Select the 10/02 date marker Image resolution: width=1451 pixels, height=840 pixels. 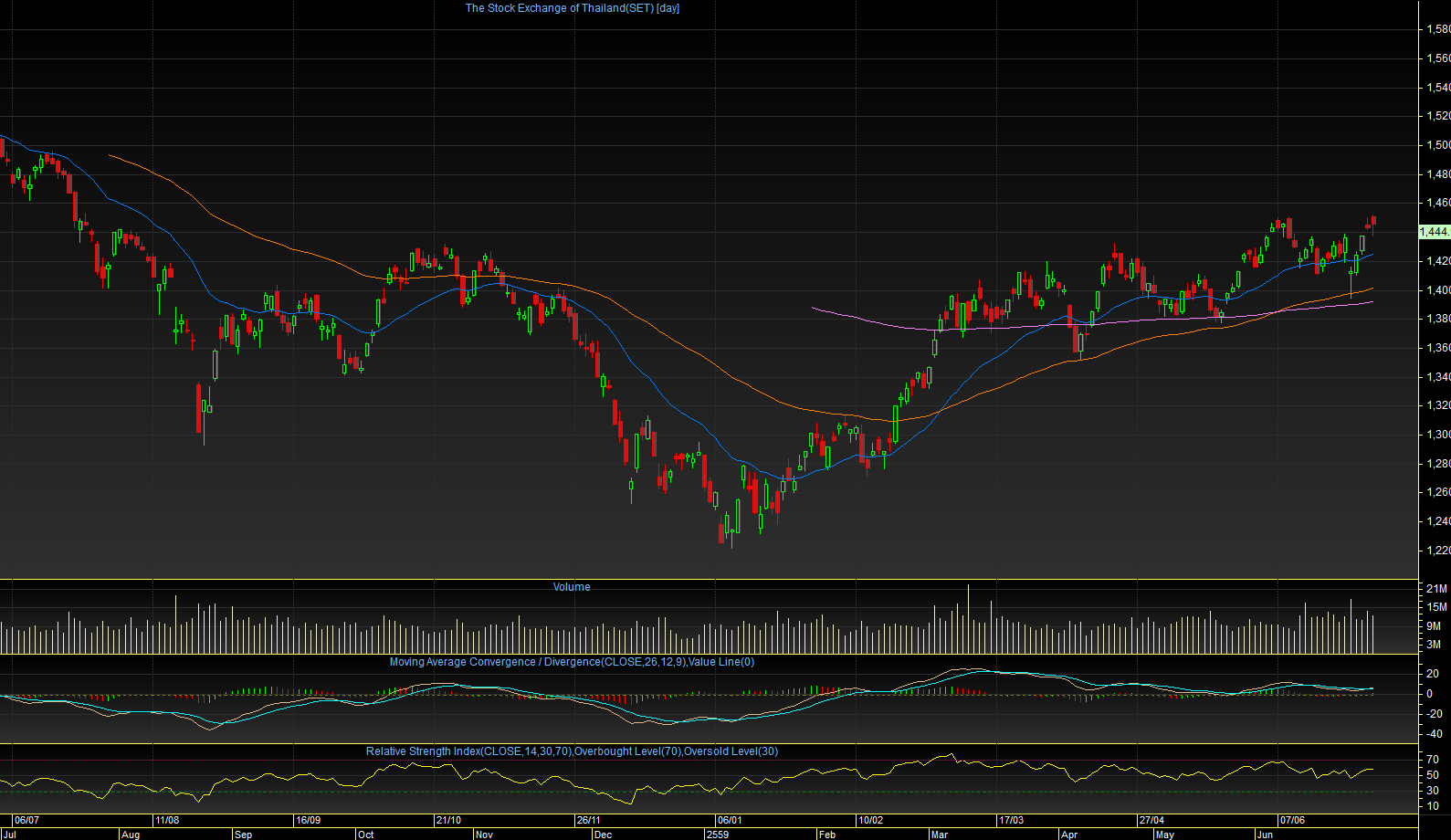[x=870, y=820]
